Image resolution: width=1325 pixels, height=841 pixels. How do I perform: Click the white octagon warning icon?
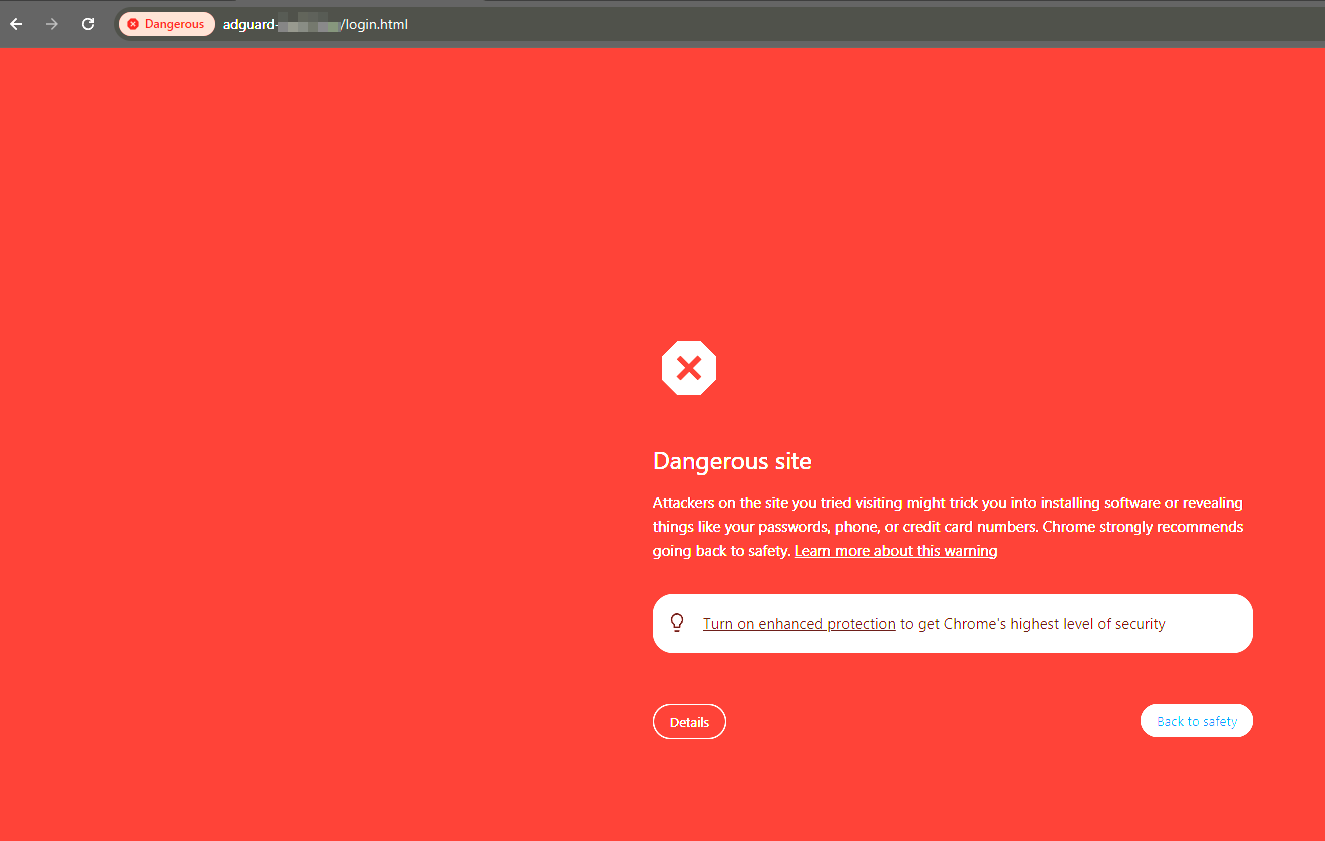pyautogui.click(x=689, y=368)
